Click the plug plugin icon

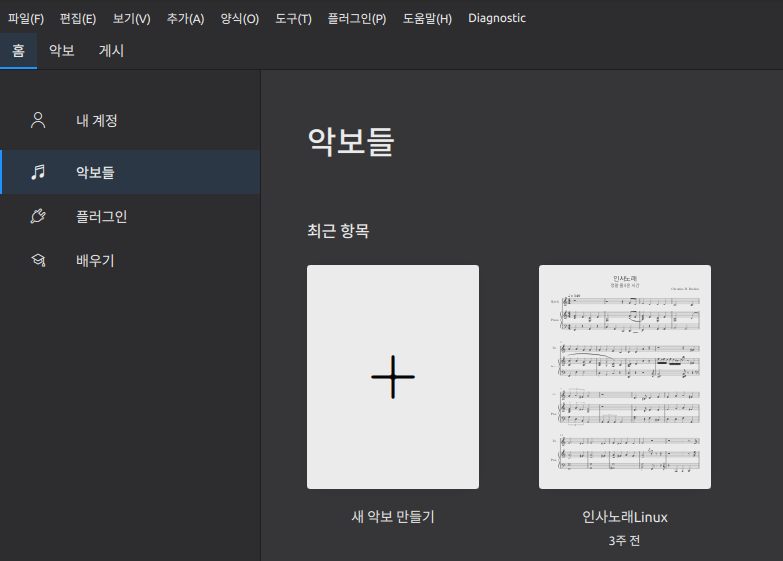38,216
